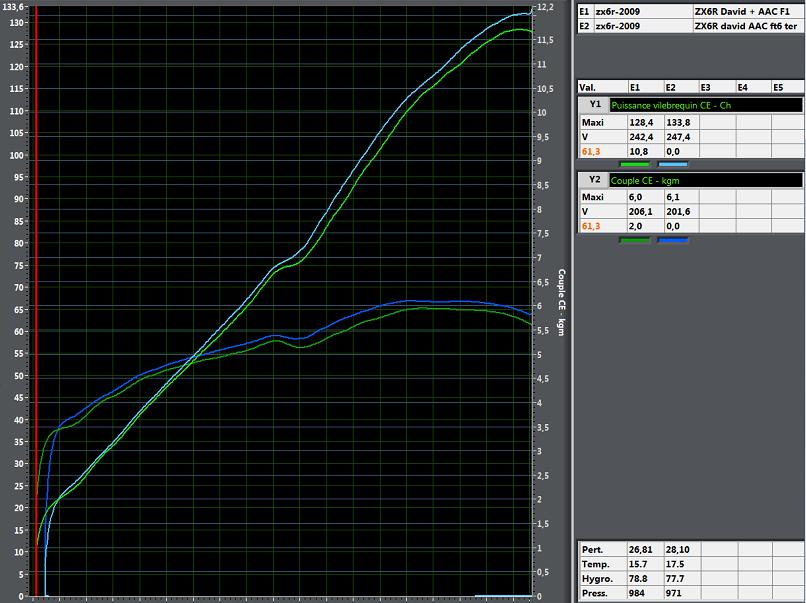
Task: Click the E4 column header
Action: pyautogui.click(x=741, y=87)
